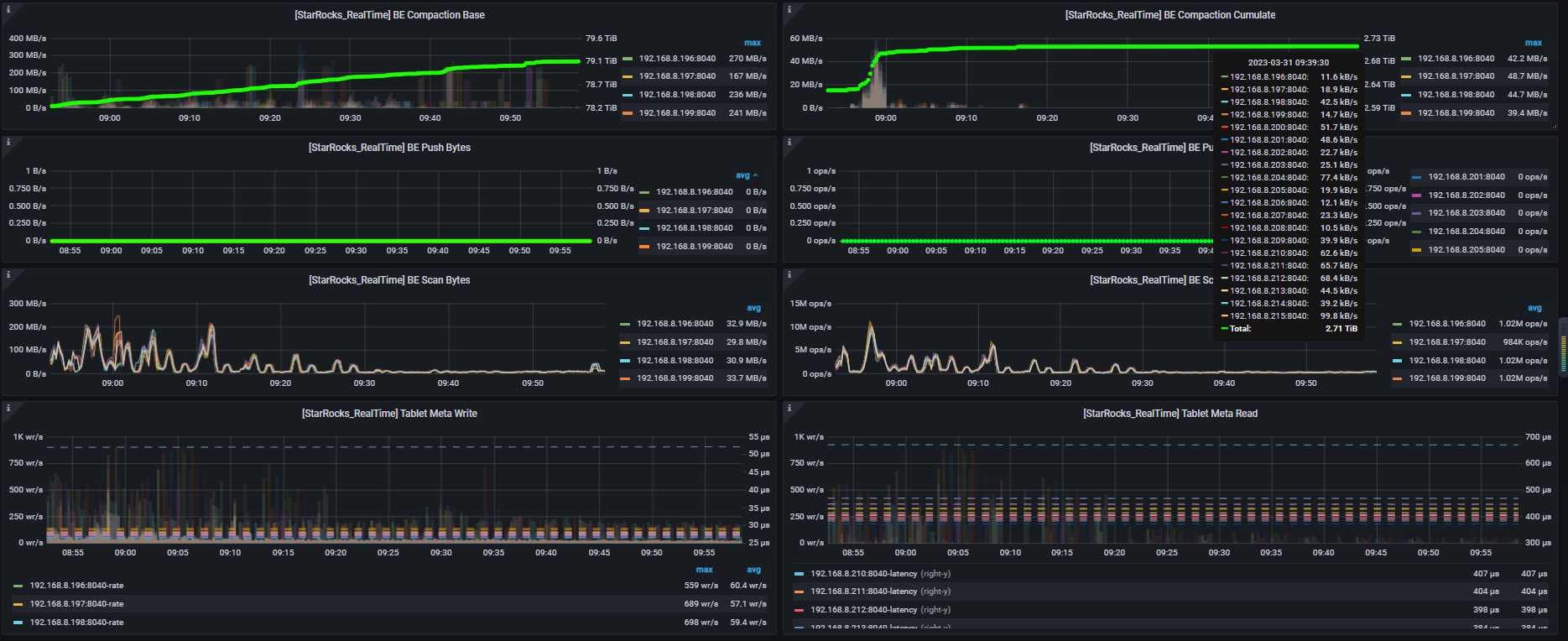Click color swatch of 192.168.8.196:8040 in BE Push Bytes
This screenshot has height=641, width=1568.
point(644,192)
